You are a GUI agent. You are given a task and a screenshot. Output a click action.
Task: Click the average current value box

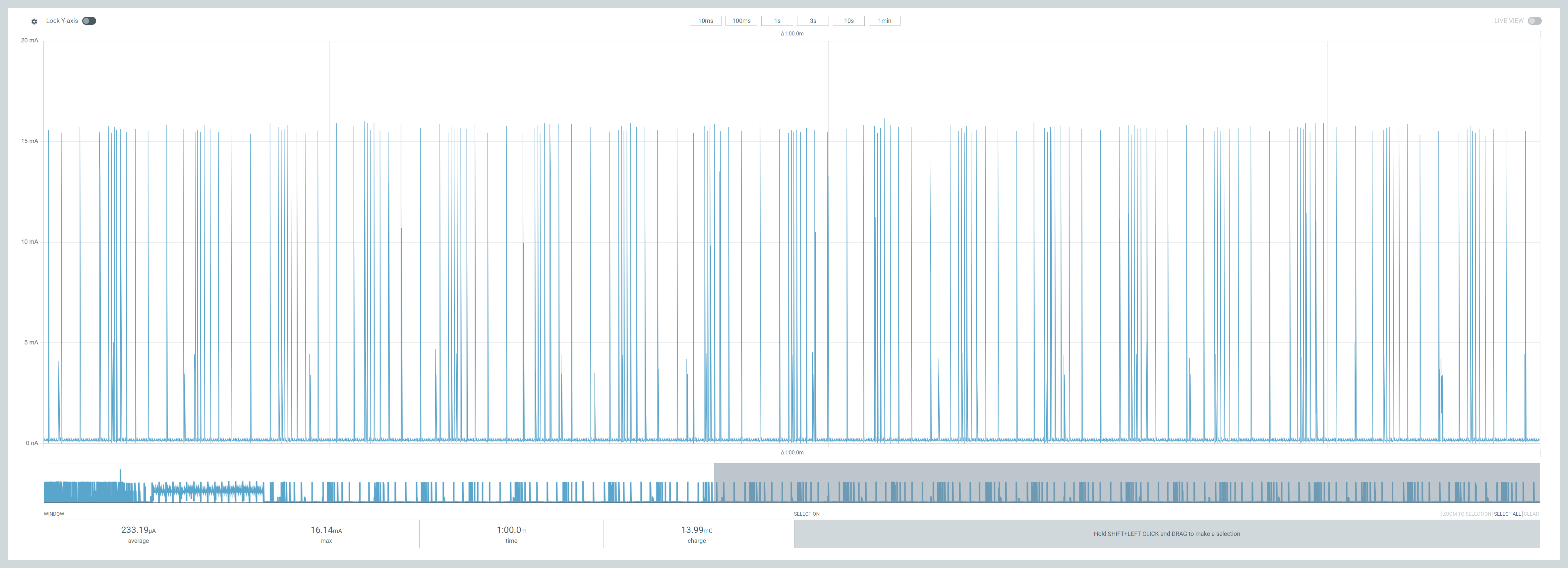click(138, 534)
